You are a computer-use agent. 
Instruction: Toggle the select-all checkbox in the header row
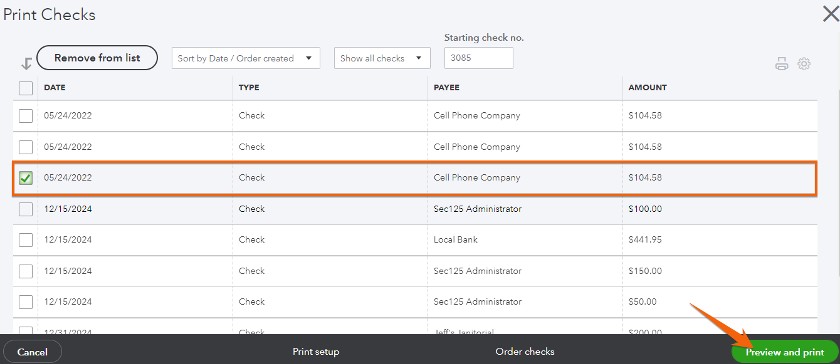tap(26, 87)
